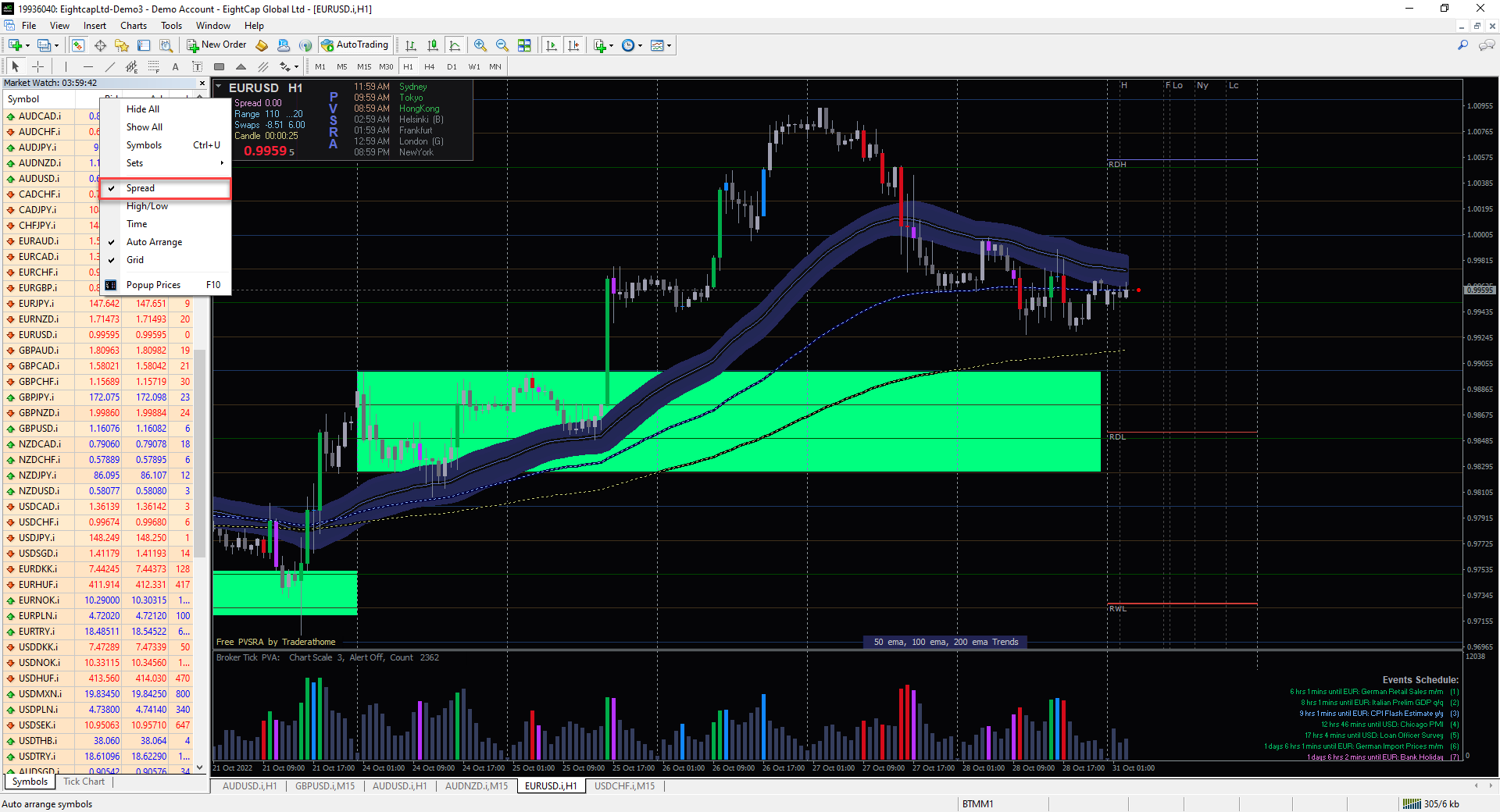The image size is (1500, 812).
Task: Open the Charts menu
Action: coord(133,26)
